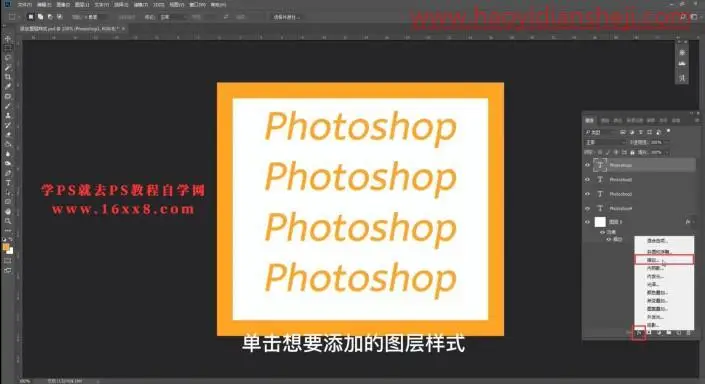Toggle lock all on the layer
This screenshot has width=705, height=384.
tap(632, 152)
